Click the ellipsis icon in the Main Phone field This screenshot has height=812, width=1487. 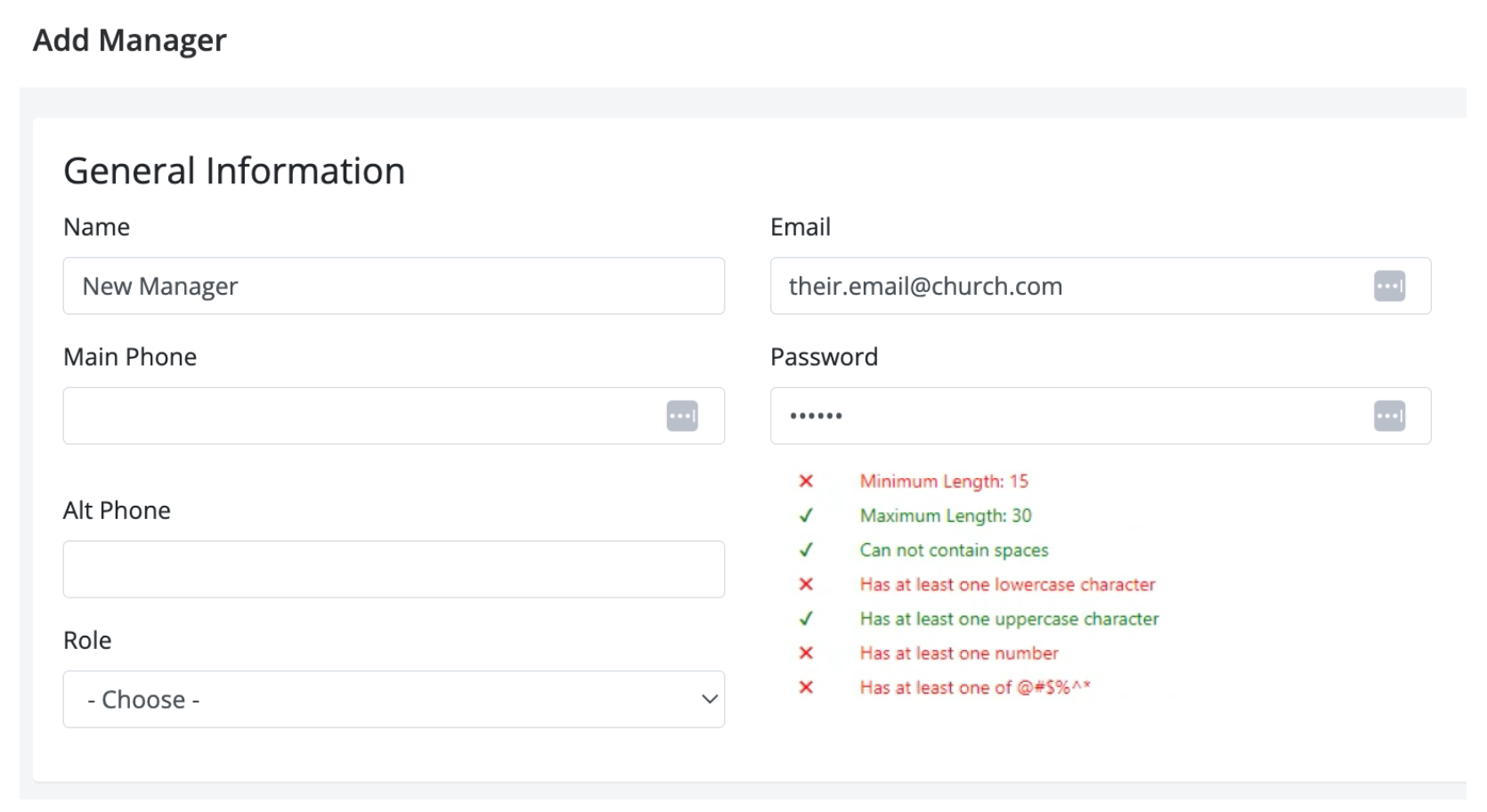click(683, 416)
